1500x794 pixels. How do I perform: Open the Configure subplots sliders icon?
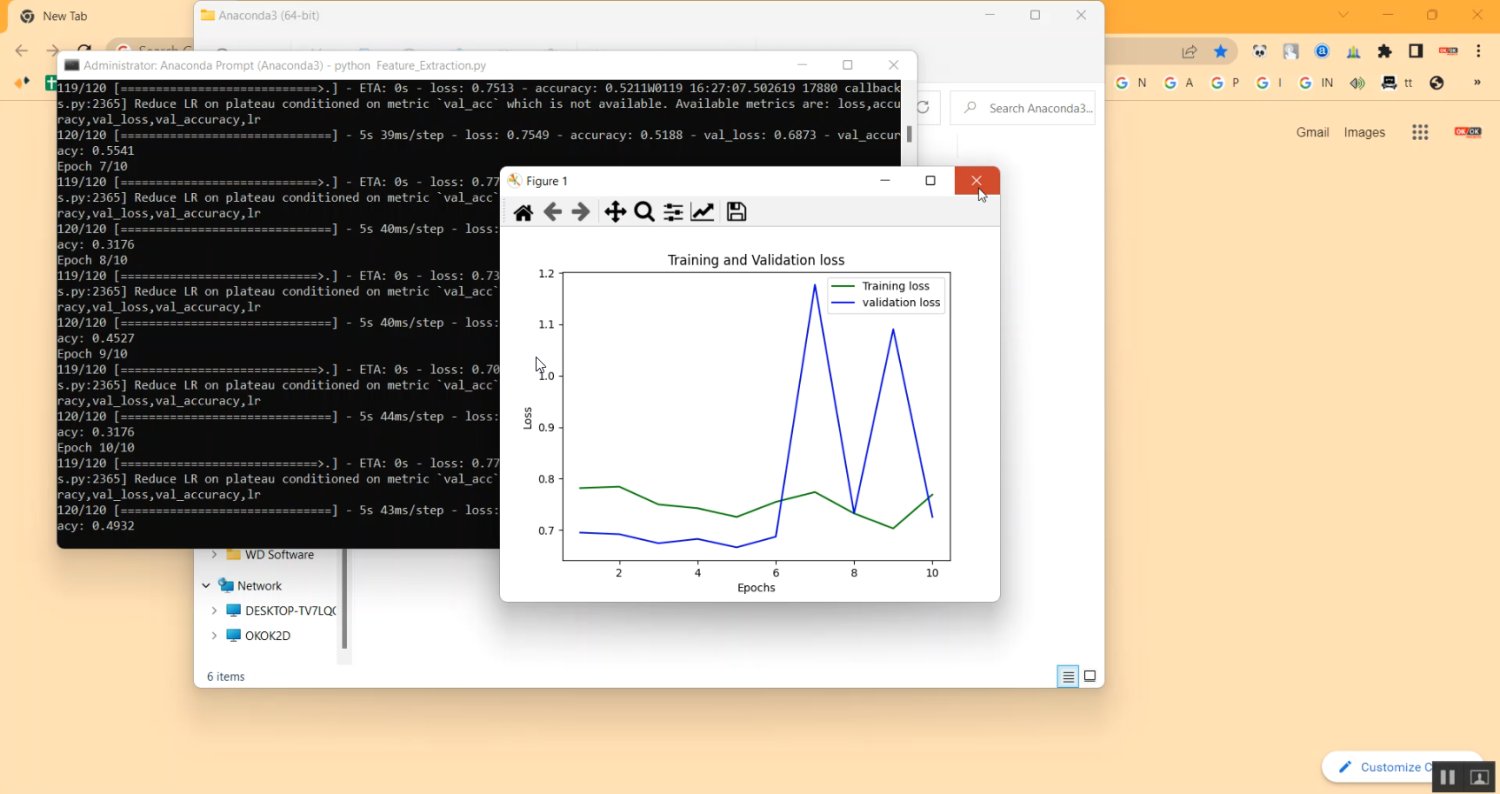click(673, 212)
